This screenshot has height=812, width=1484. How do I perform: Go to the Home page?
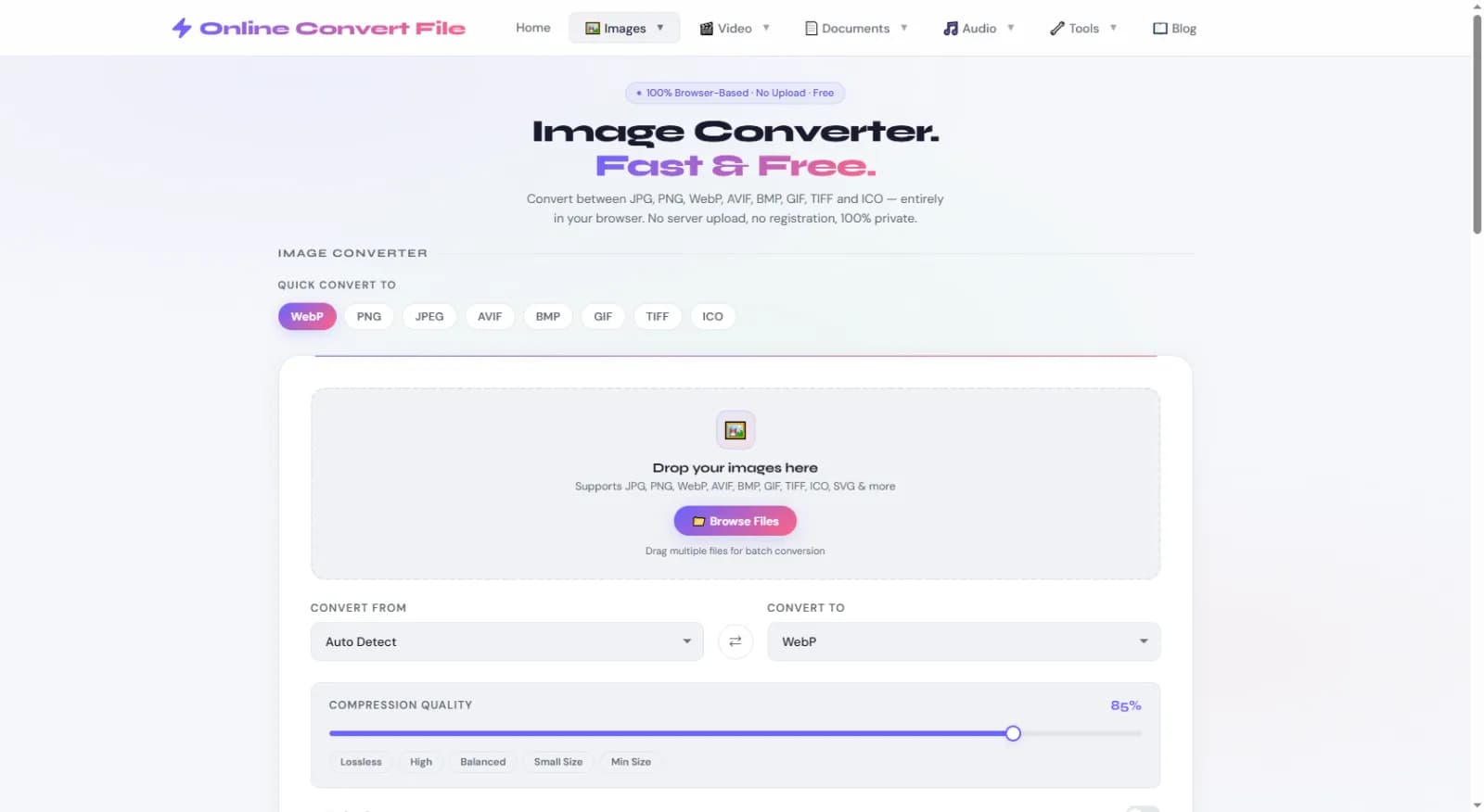[x=533, y=28]
